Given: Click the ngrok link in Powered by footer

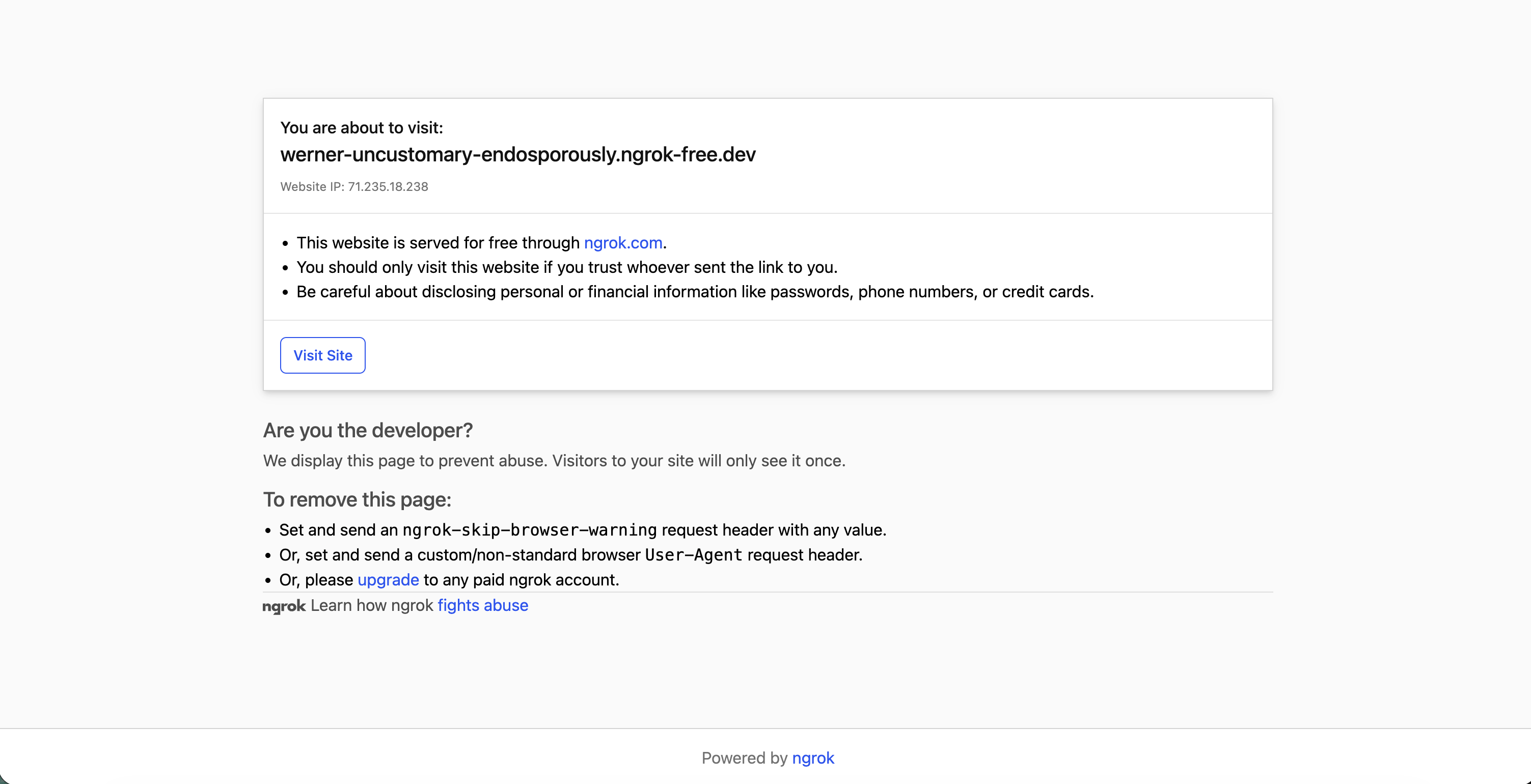Looking at the screenshot, I should 813,759.
